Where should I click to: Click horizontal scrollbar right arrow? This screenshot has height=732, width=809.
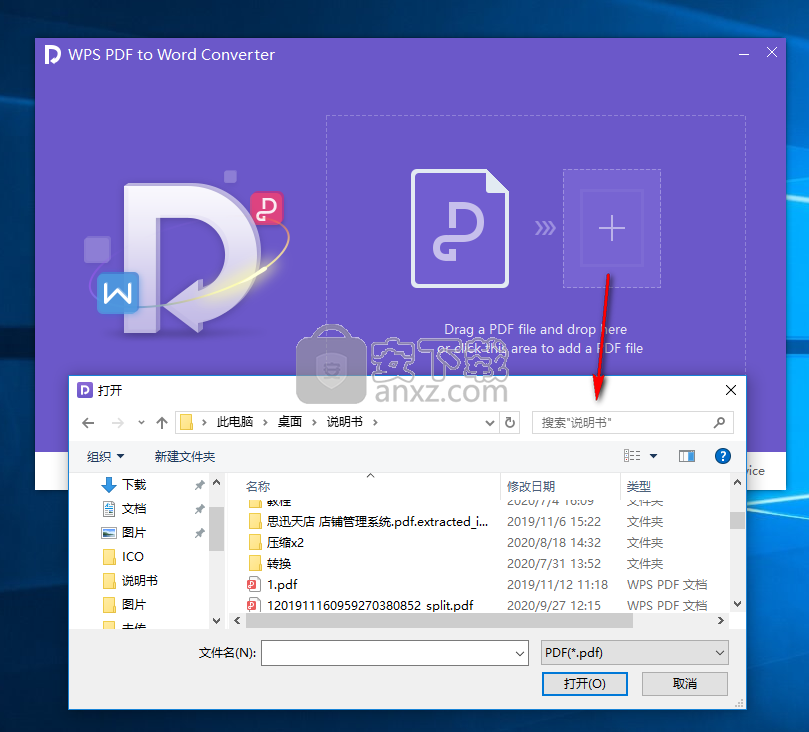pyautogui.click(x=721, y=621)
